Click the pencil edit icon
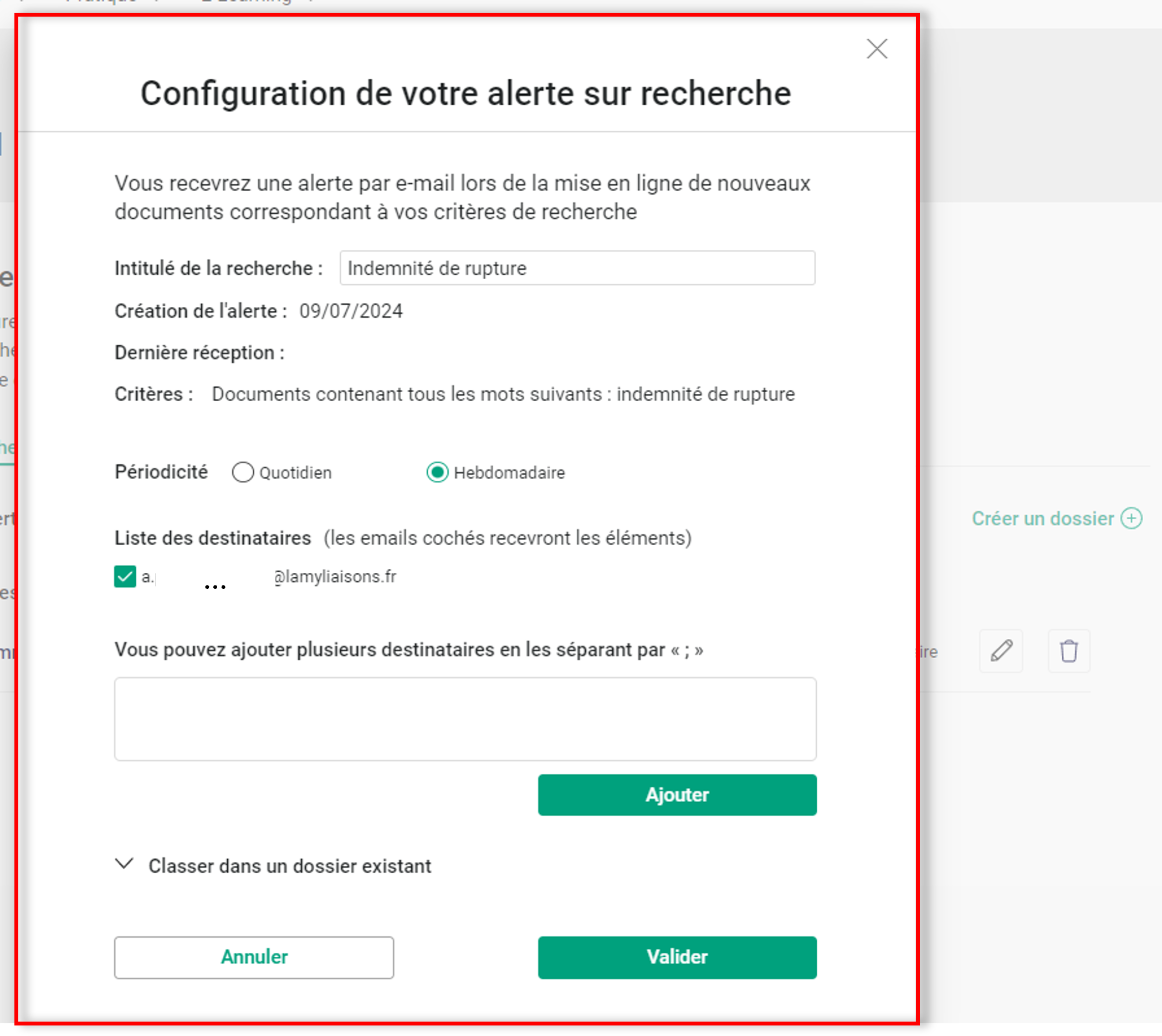The width and height of the screenshot is (1162, 1036). [1000, 650]
